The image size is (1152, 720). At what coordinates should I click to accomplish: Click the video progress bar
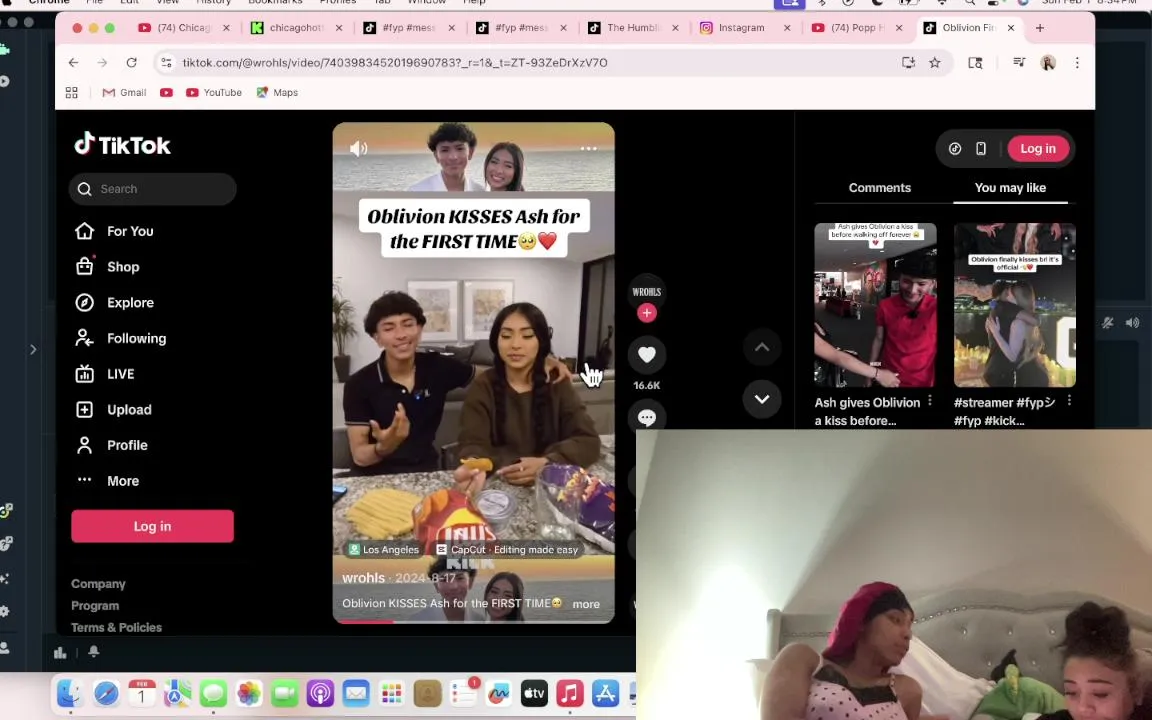tap(473, 621)
